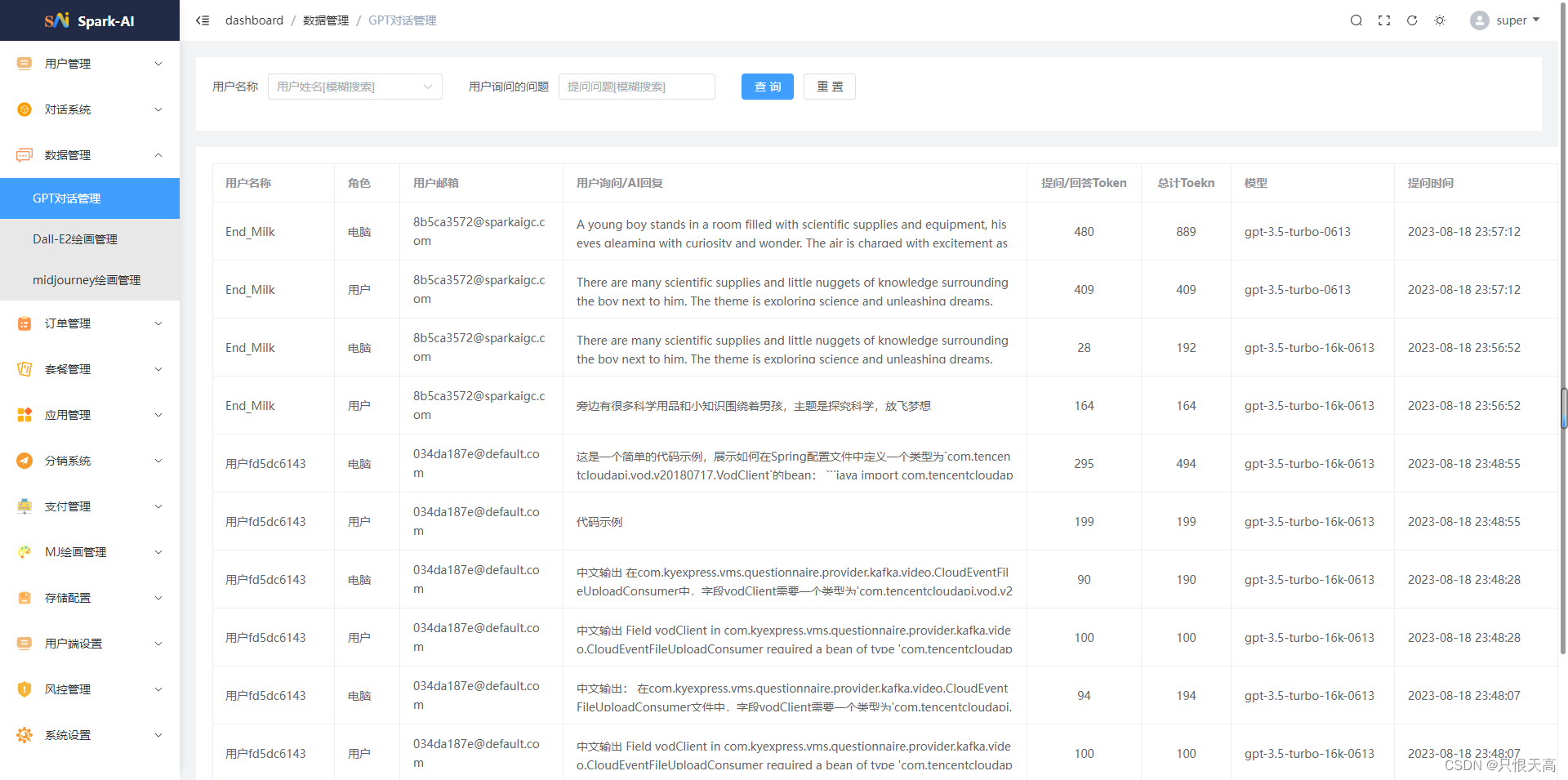Click the 重置 reset button
Image resolution: width=1568 pixels, height=780 pixels.
point(830,87)
